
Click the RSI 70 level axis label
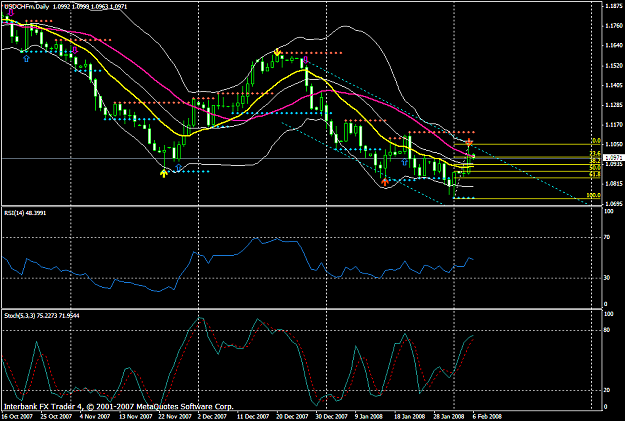click(x=607, y=237)
